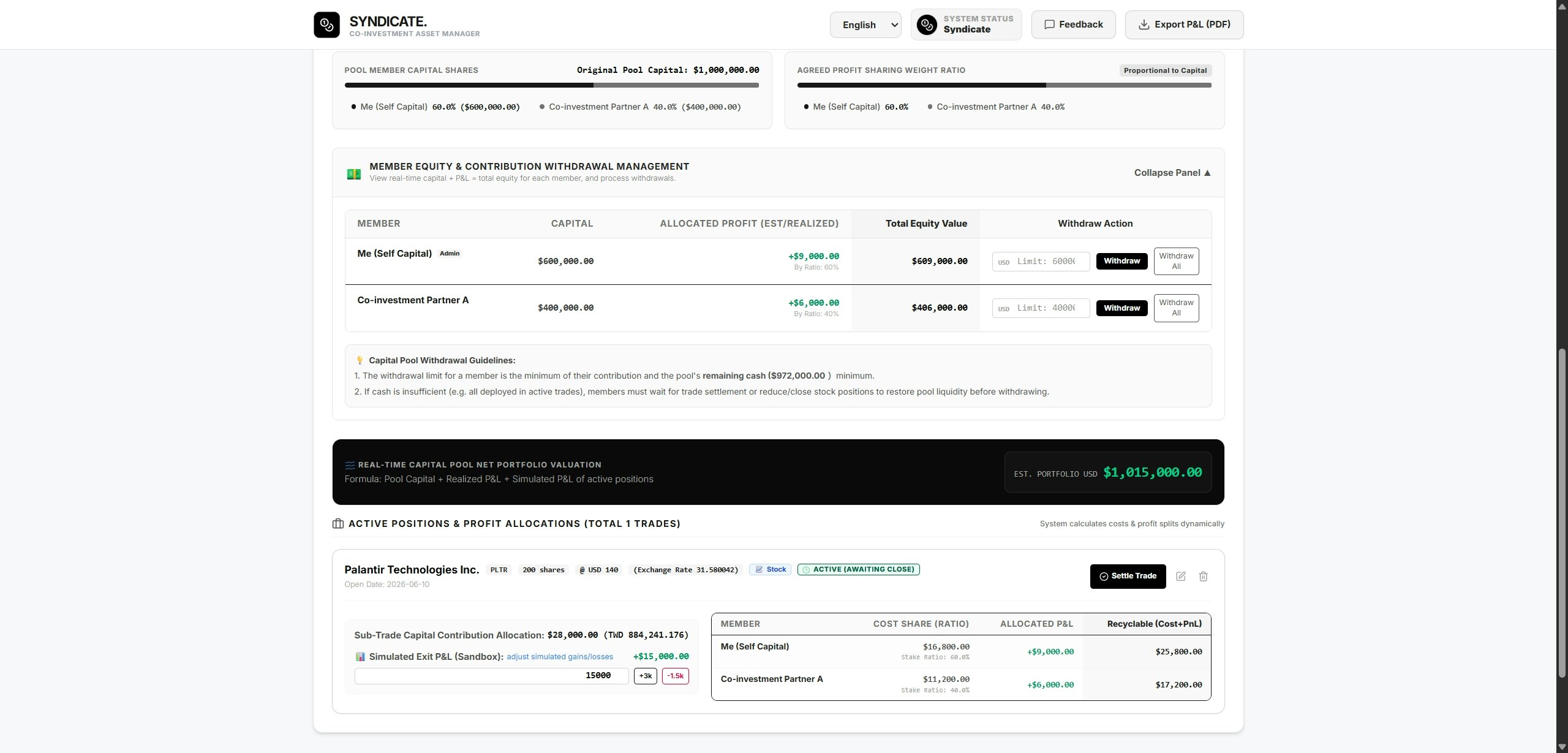Click the briefcase icon beside Active Positions

click(x=338, y=524)
